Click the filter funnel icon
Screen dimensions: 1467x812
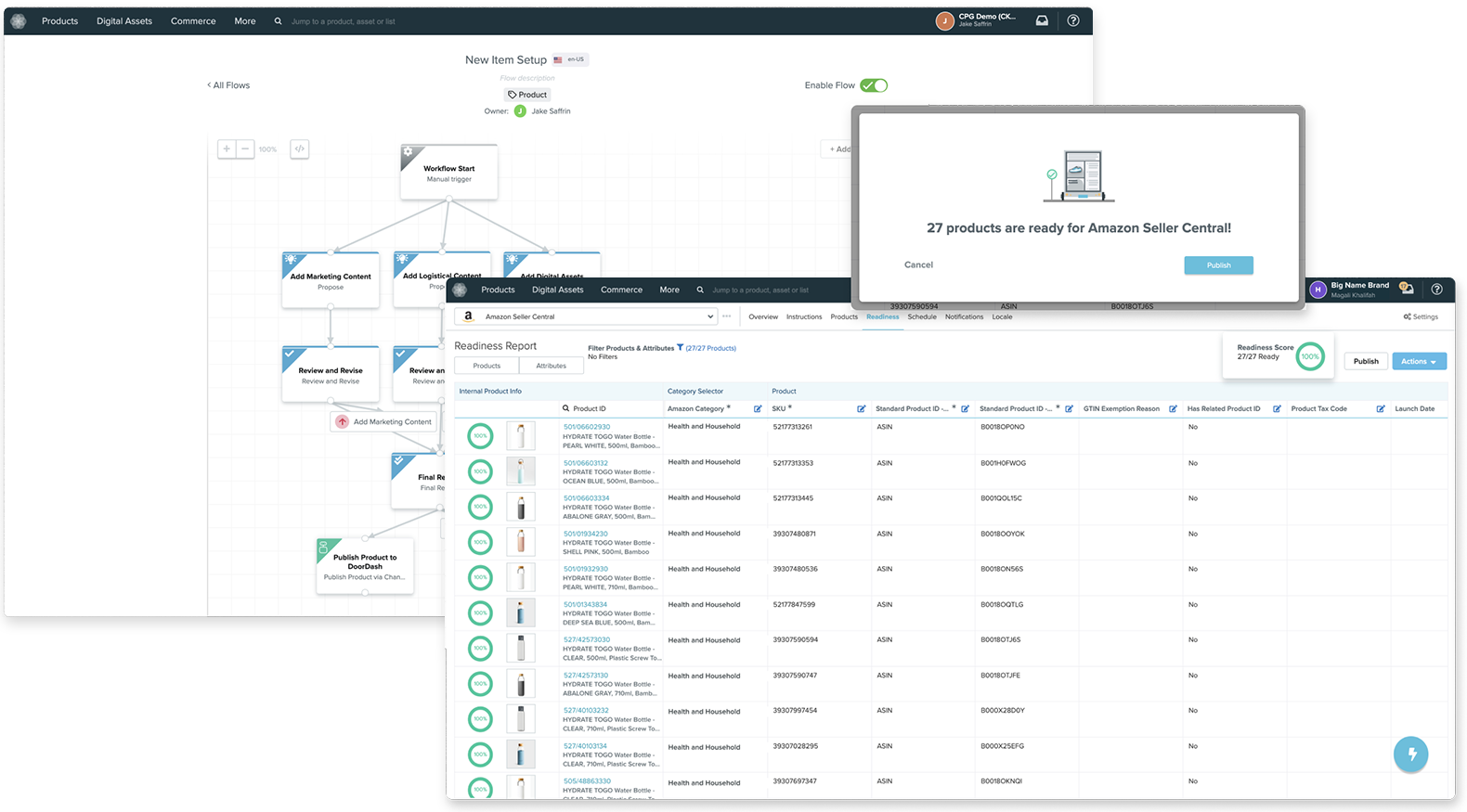coord(680,348)
